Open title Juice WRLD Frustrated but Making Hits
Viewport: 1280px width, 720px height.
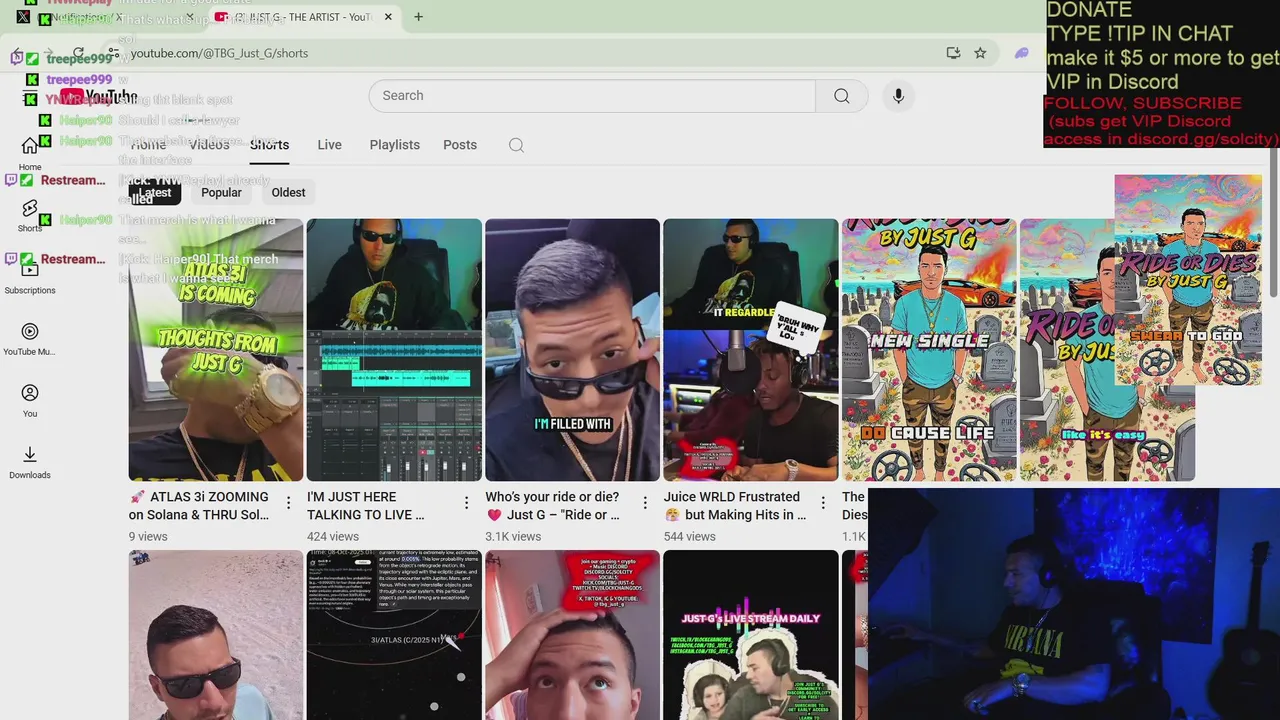pyautogui.click(x=735, y=506)
